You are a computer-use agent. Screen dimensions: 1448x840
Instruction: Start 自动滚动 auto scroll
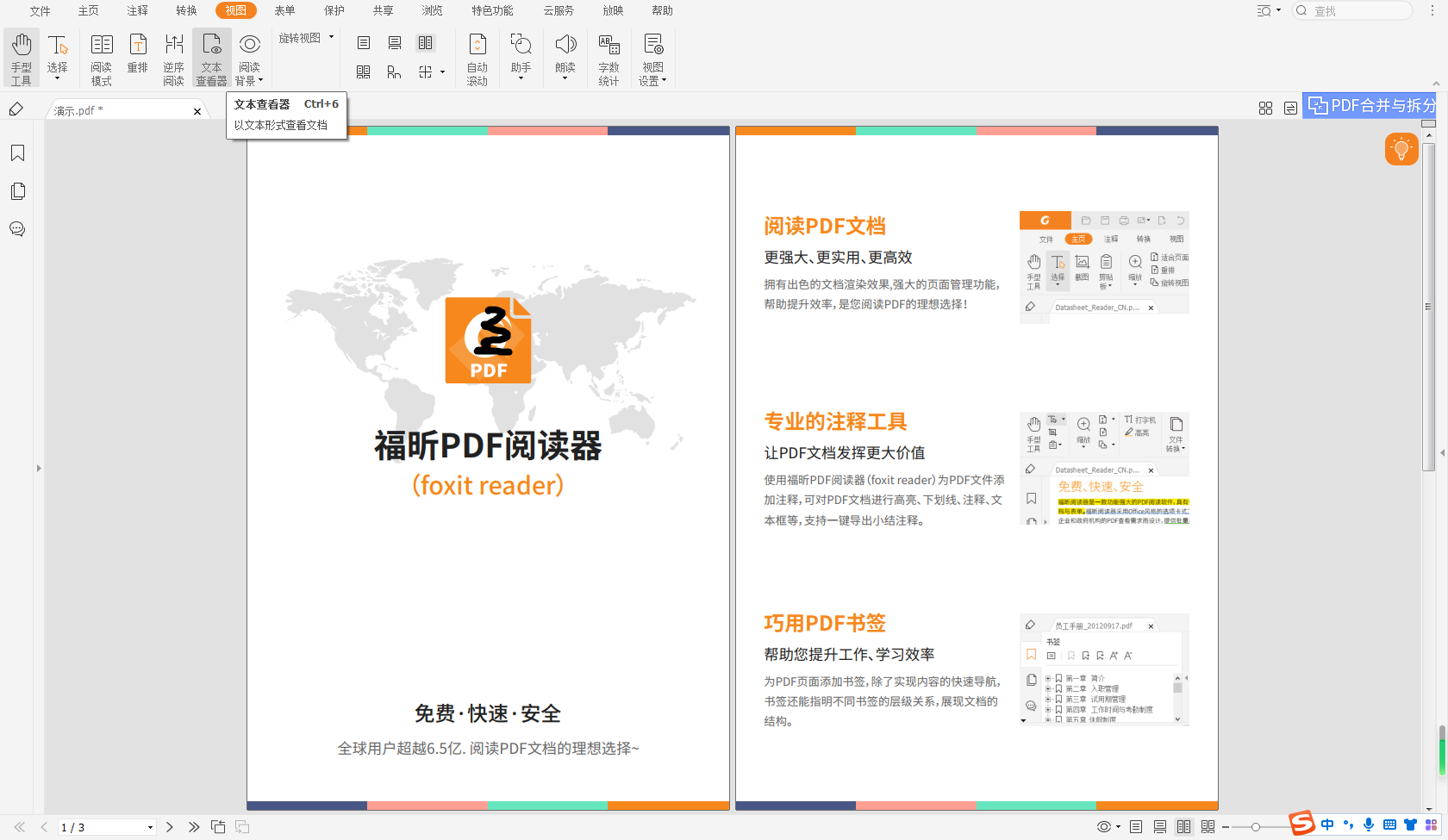477,56
